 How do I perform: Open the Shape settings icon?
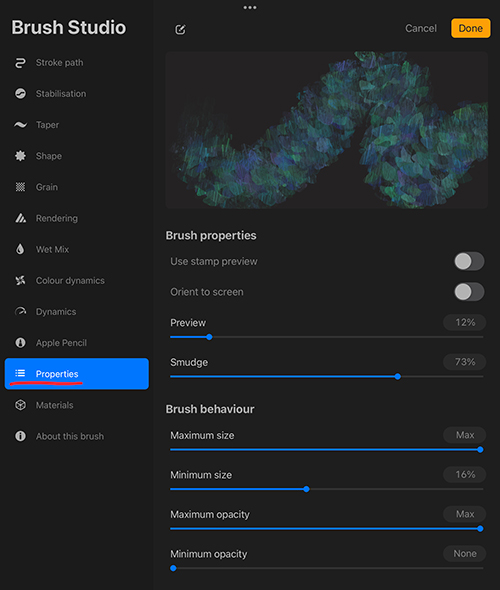coord(20,156)
